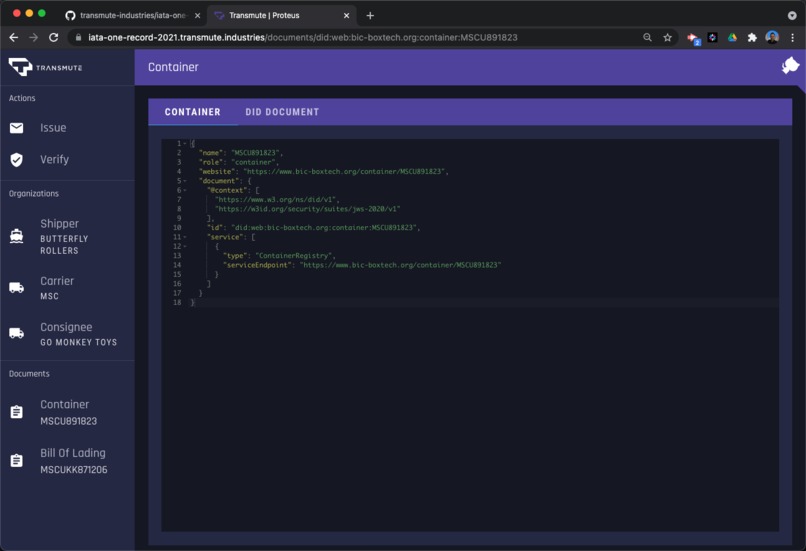
Task: Click the w3.org/ns/did/v1 context line
Action: tap(276, 199)
